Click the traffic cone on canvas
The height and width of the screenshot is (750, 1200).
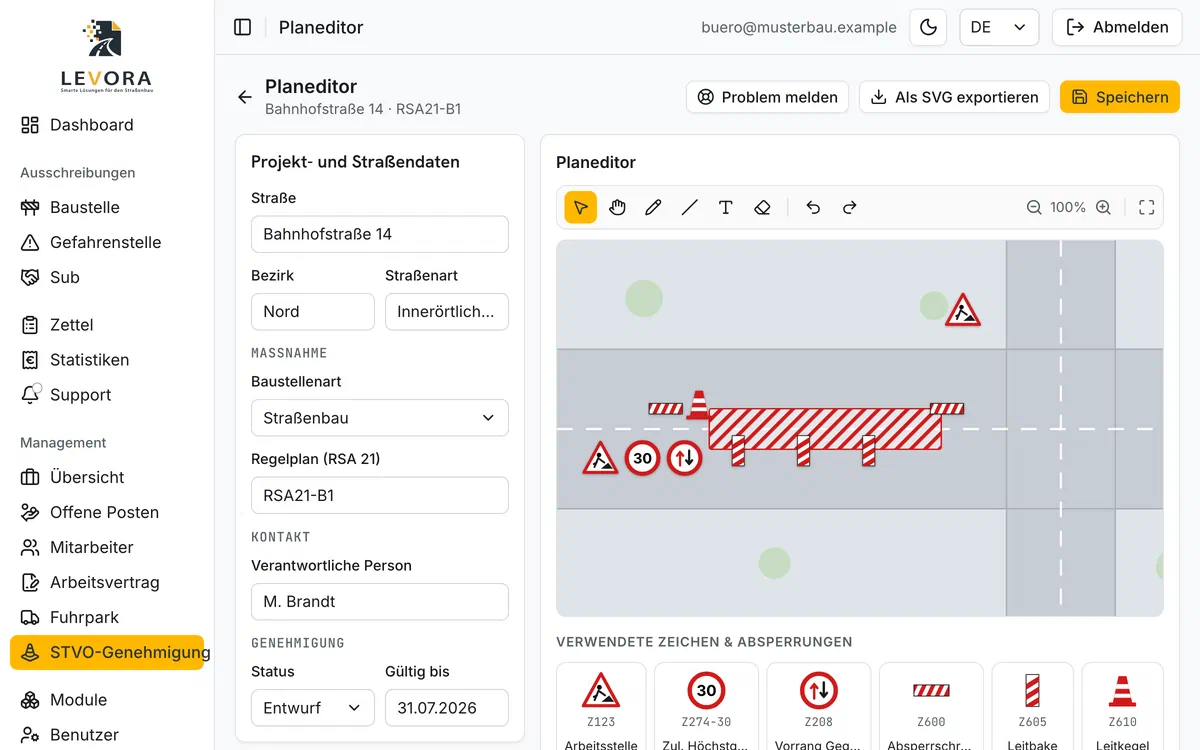[x=698, y=404]
